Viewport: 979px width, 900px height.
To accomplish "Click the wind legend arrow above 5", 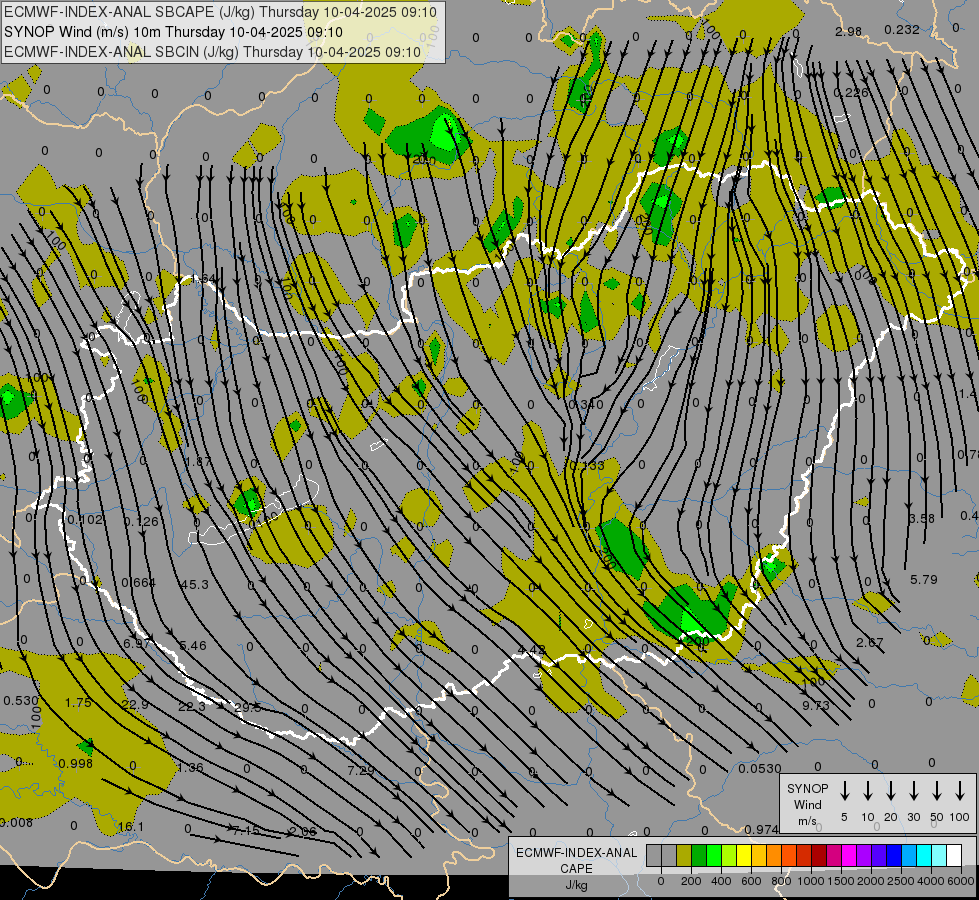I will point(844,791).
